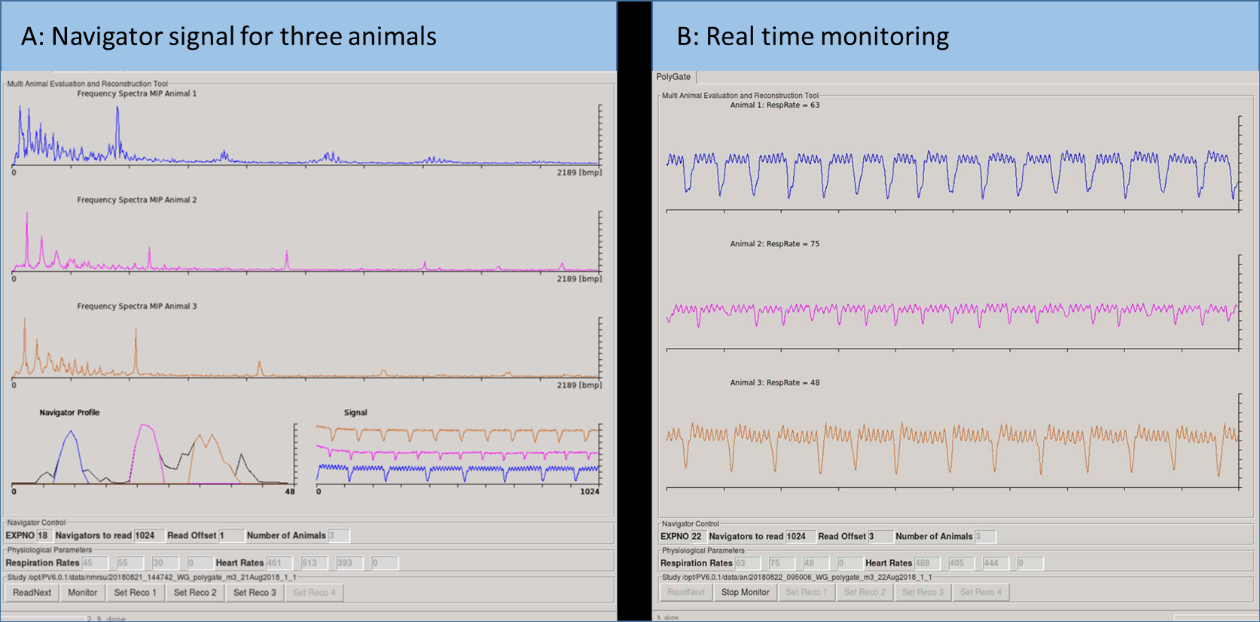Click the Animal 1 RespRate 63 waveform

tap(950, 167)
